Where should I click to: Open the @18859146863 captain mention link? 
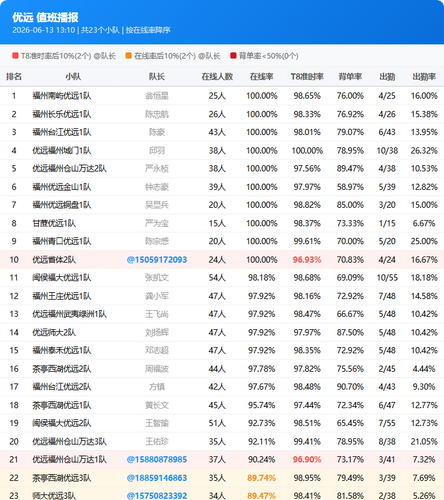click(x=157, y=478)
